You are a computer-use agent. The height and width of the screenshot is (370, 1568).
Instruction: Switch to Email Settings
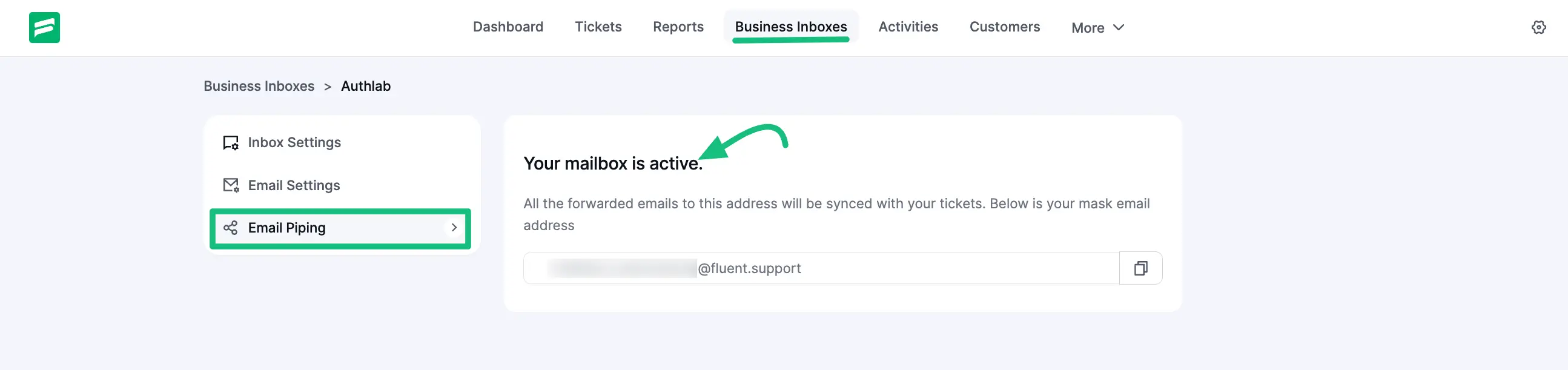click(x=294, y=185)
